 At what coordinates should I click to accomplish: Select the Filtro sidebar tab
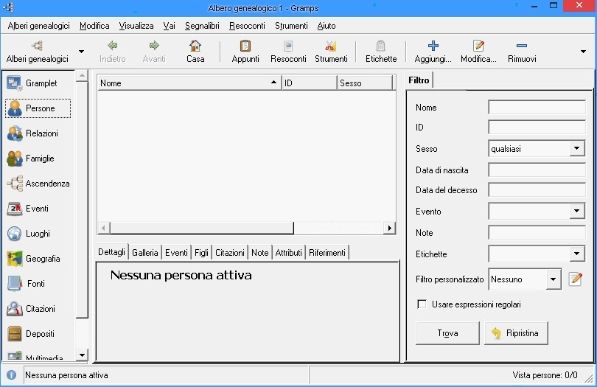(x=419, y=80)
